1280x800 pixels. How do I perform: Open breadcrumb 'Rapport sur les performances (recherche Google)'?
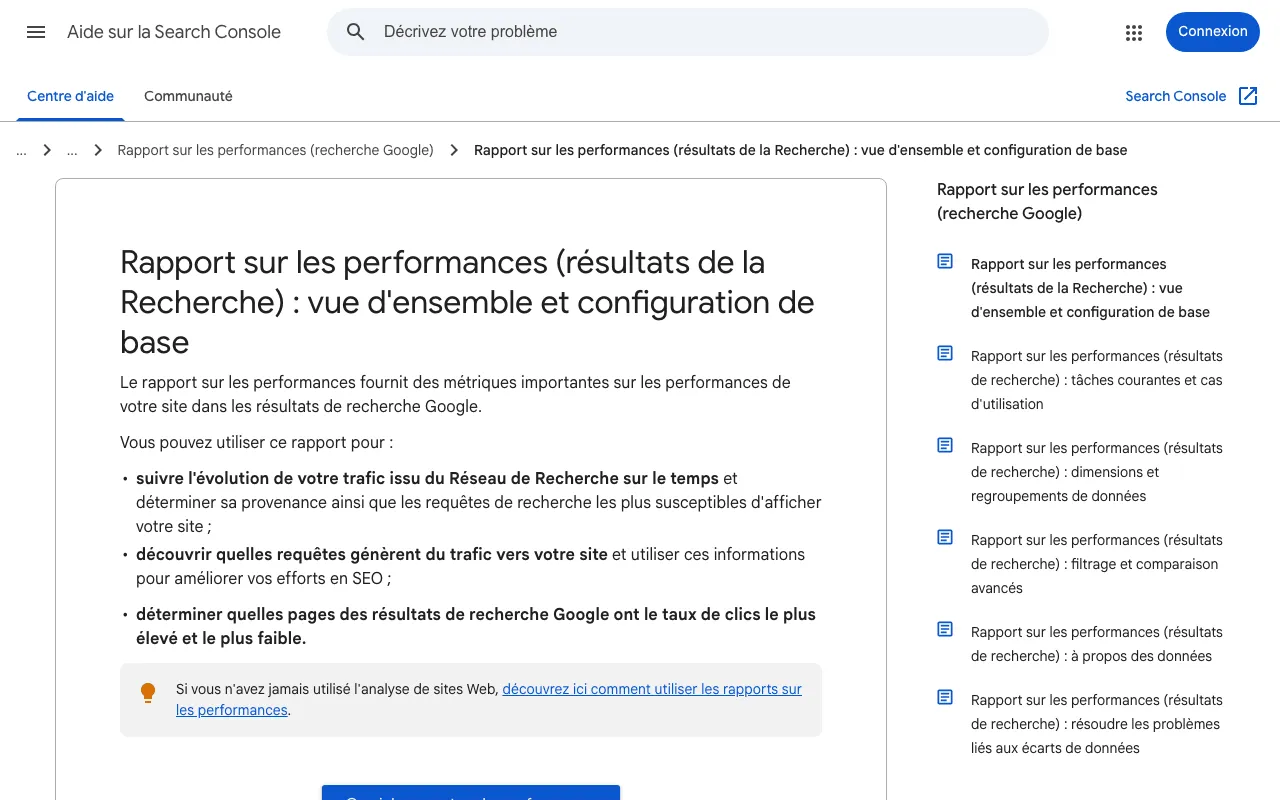tap(276, 150)
